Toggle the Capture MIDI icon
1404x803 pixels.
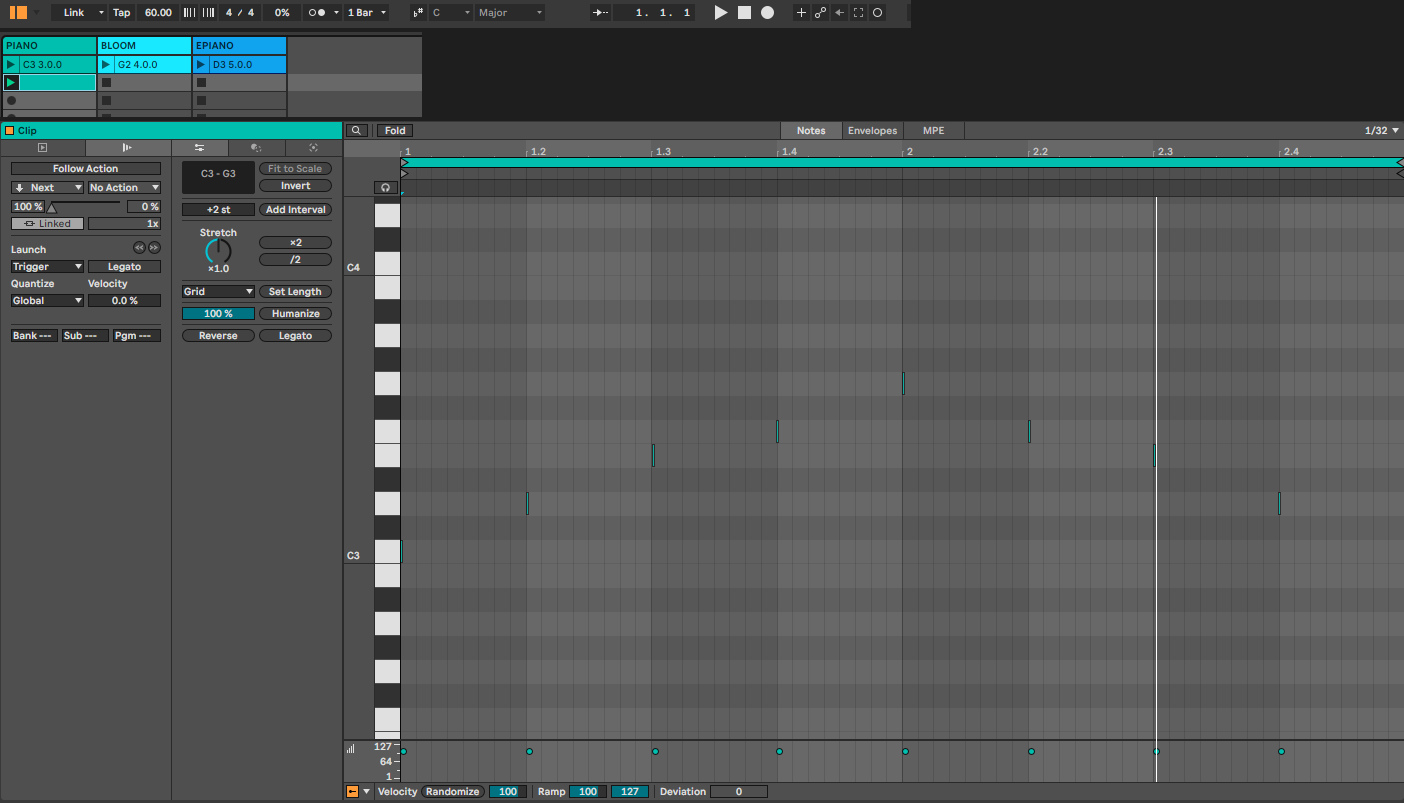tap(858, 12)
